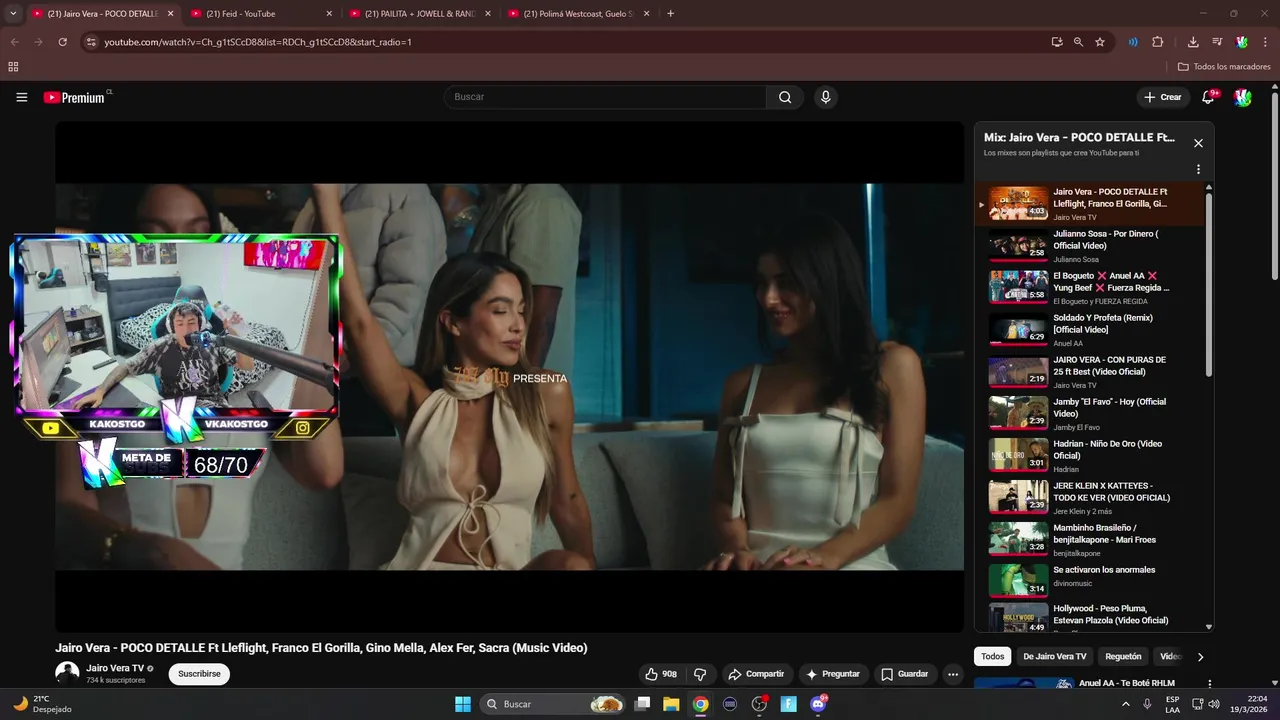Click the Compartir share button
This screenshot has width=1280, height=720.
756,674
